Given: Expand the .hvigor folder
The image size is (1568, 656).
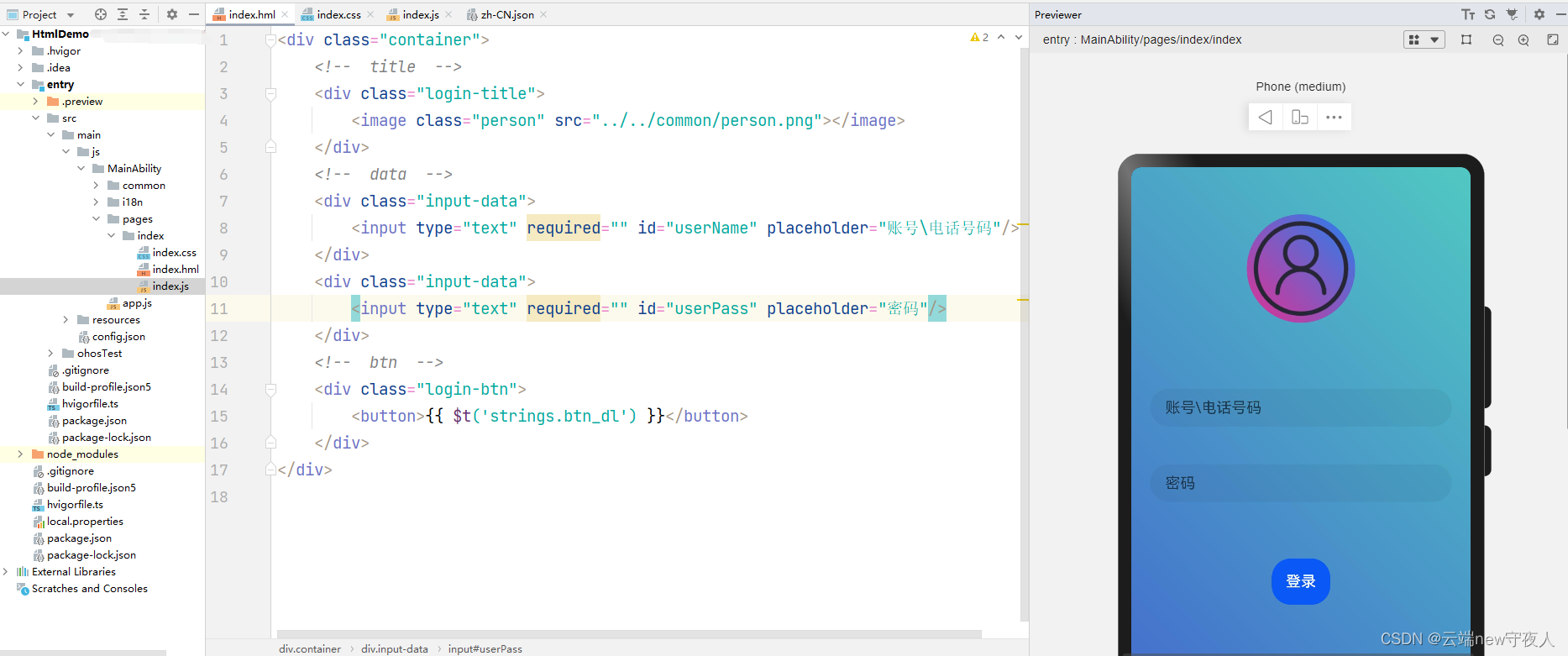Looking at the screenshot, I should 21,50.
